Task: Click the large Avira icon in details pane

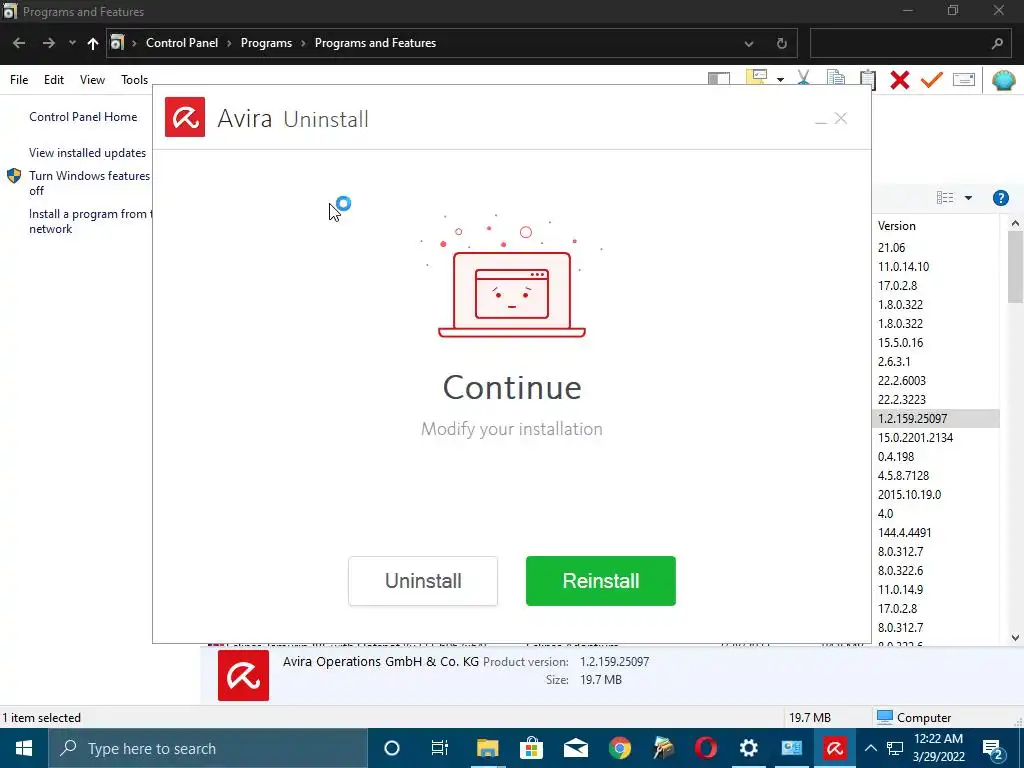Action: click(243, 675)
